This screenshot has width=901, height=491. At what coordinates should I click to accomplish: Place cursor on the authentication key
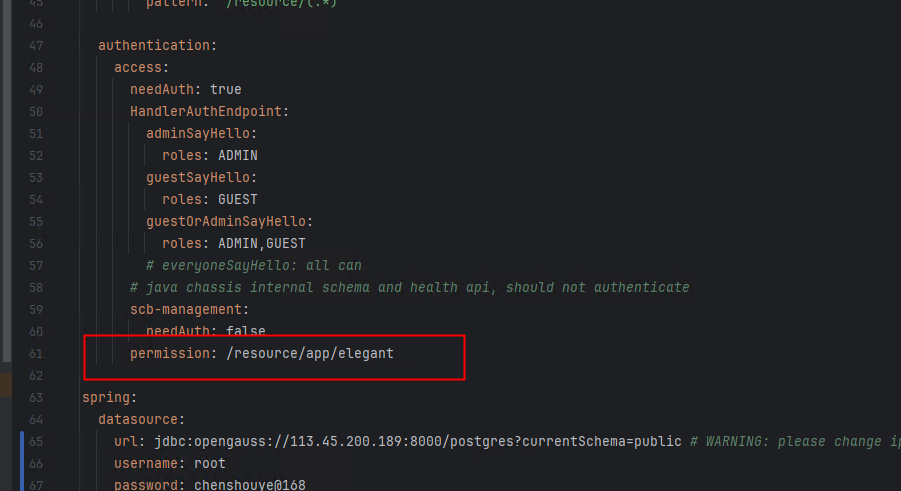tap(155, 46)
